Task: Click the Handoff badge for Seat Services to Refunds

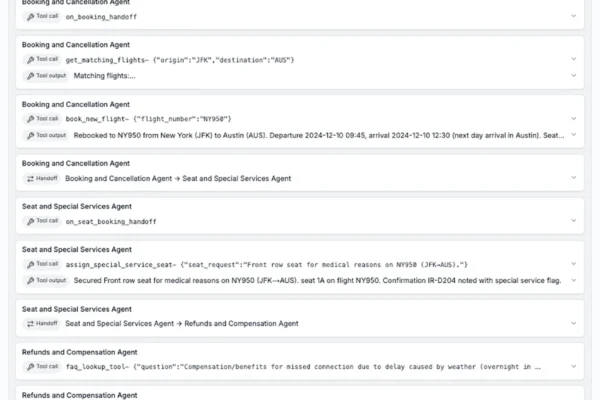Action: point(42,323)
